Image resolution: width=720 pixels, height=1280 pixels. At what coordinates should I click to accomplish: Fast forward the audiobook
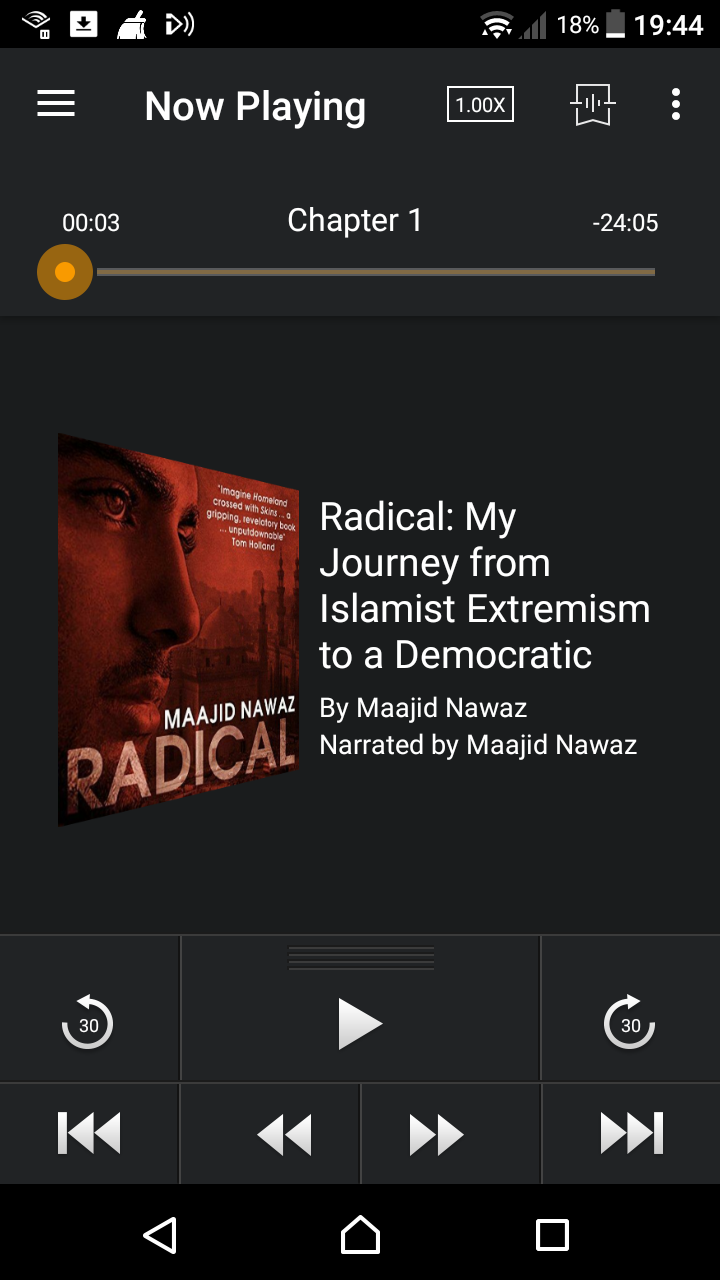pyautogui.click(x=437, y=1135)
